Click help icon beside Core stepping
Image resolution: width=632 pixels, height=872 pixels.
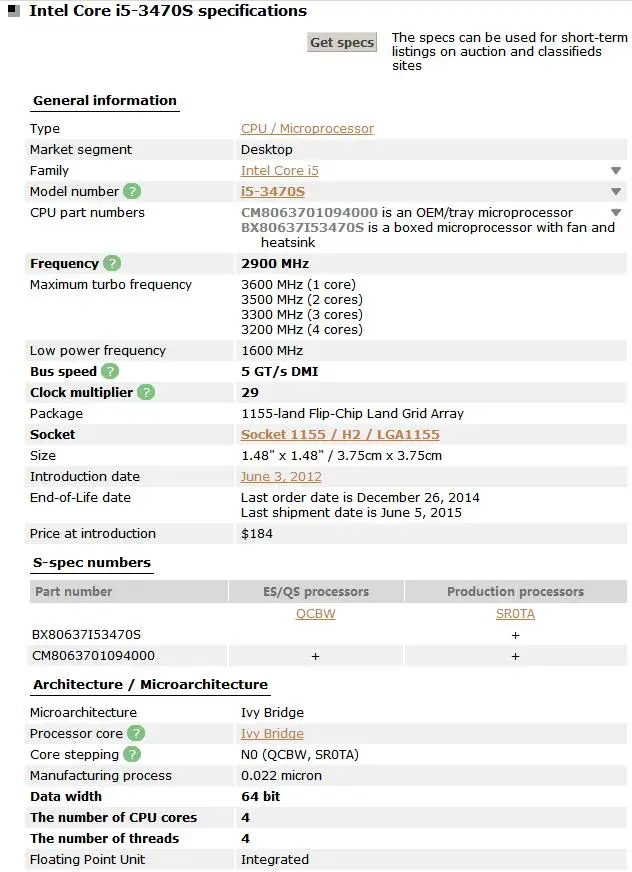coord(132,755)
